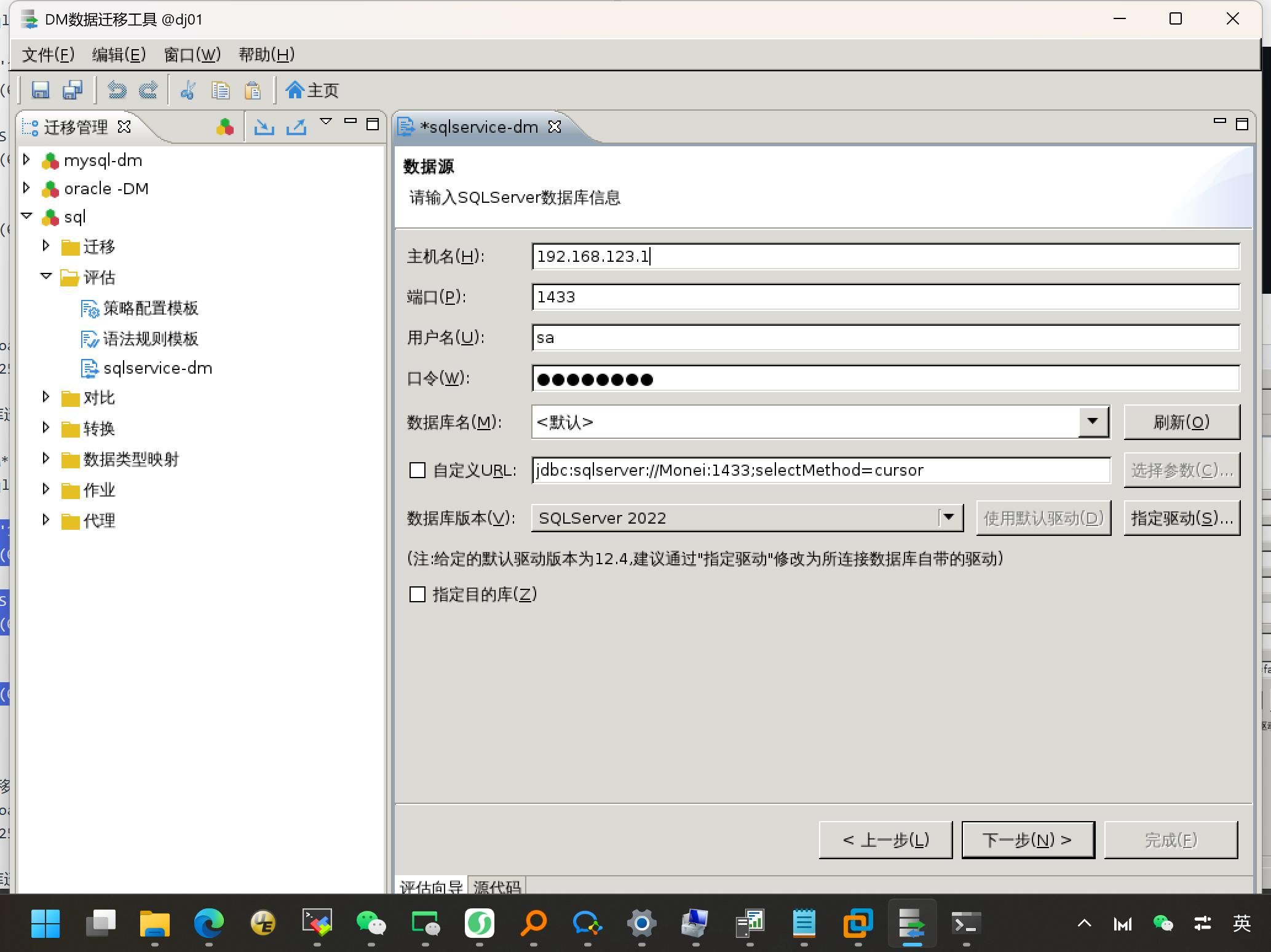The width and height of the screenshot is (1271, 952).
Task: Click the 下一步 button
Action: pos(1027,840)
